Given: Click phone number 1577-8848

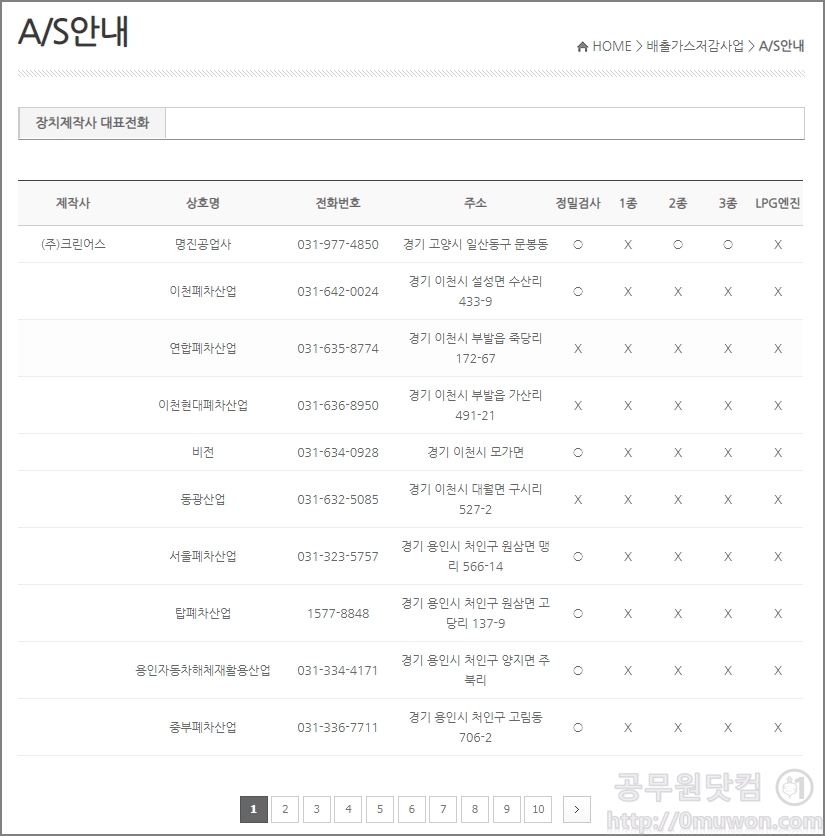Looking at the screenshot, I should tap(338, 614).
